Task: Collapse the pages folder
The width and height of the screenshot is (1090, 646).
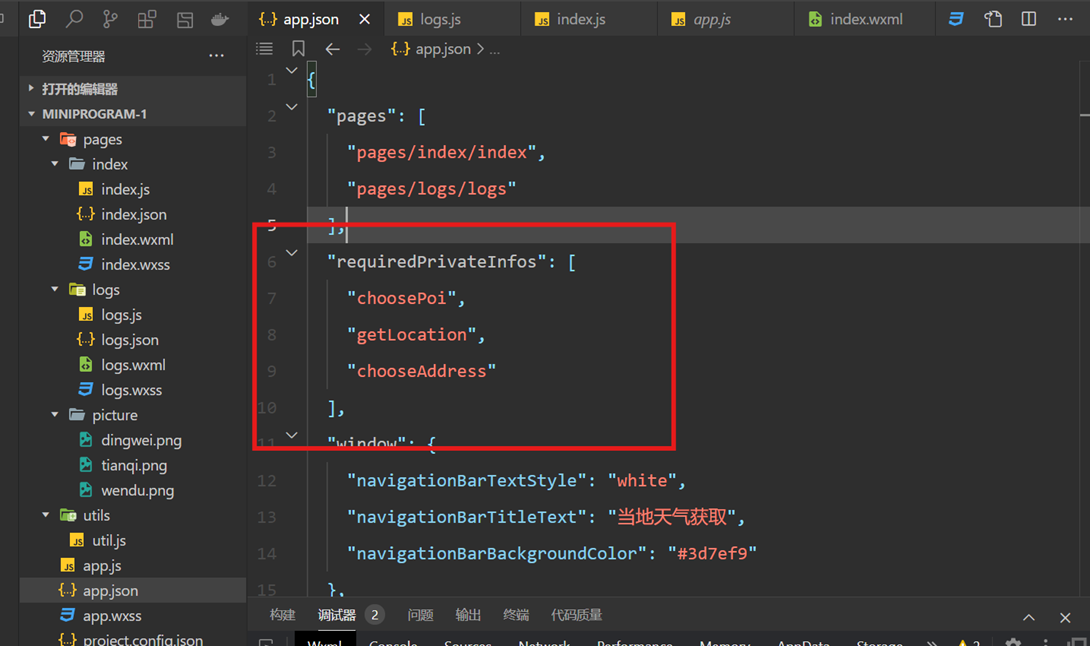Action: (46, 139)
